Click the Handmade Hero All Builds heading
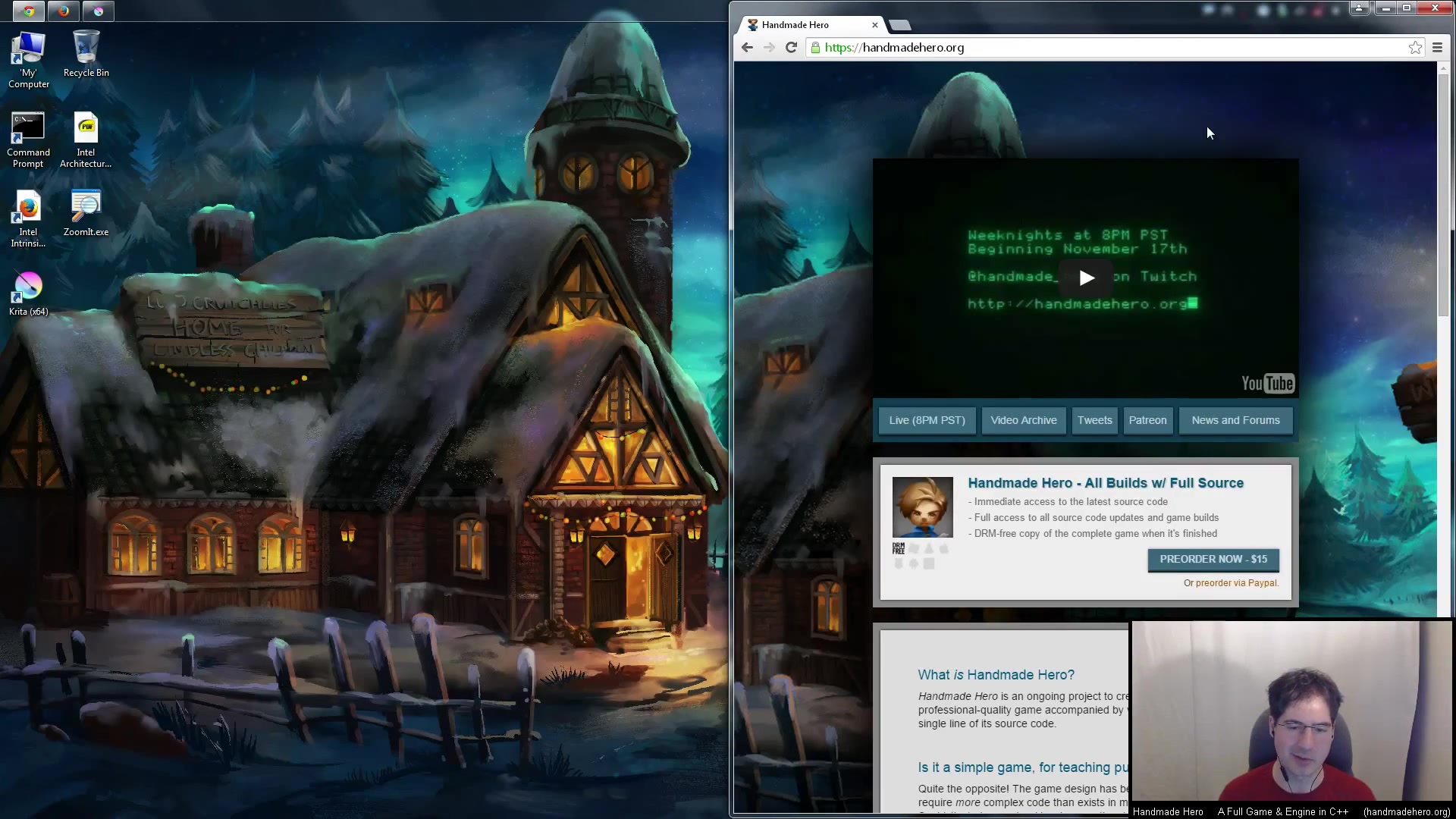Viewport: 1456px width, 819px height. tap(1106, 483)
